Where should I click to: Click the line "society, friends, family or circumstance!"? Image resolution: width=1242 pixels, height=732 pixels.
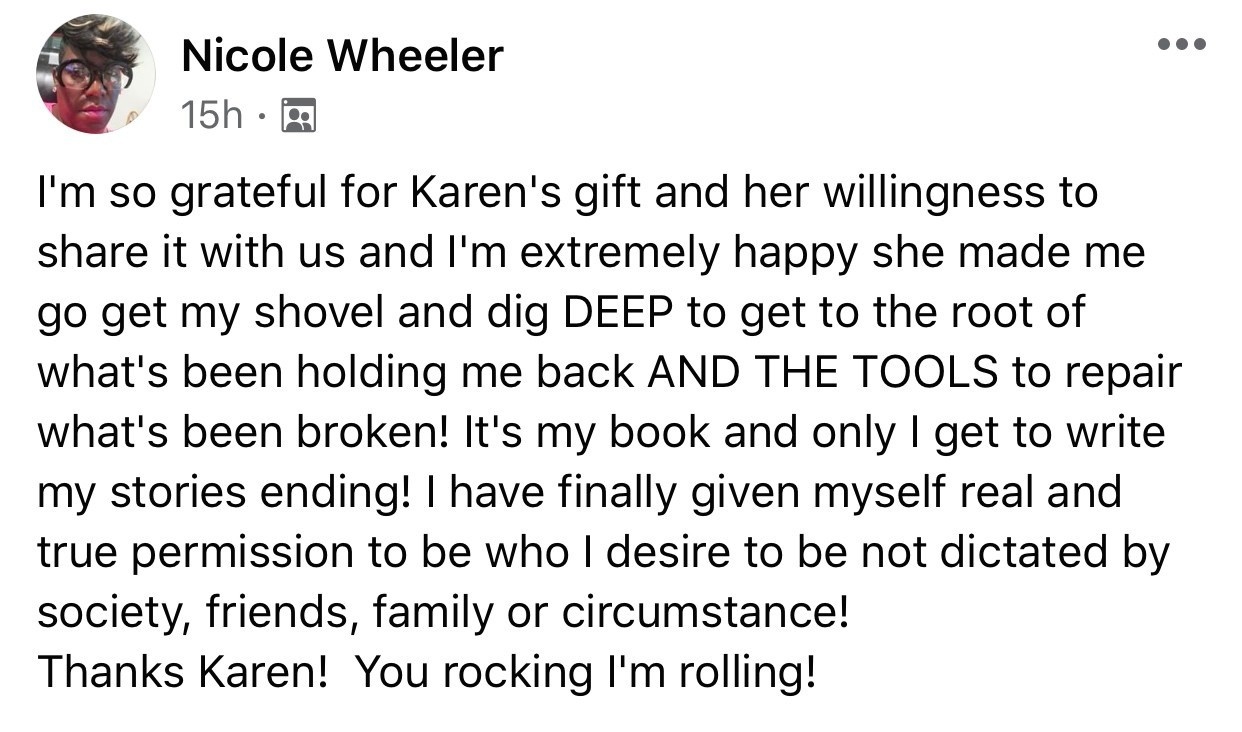[443, 612]
